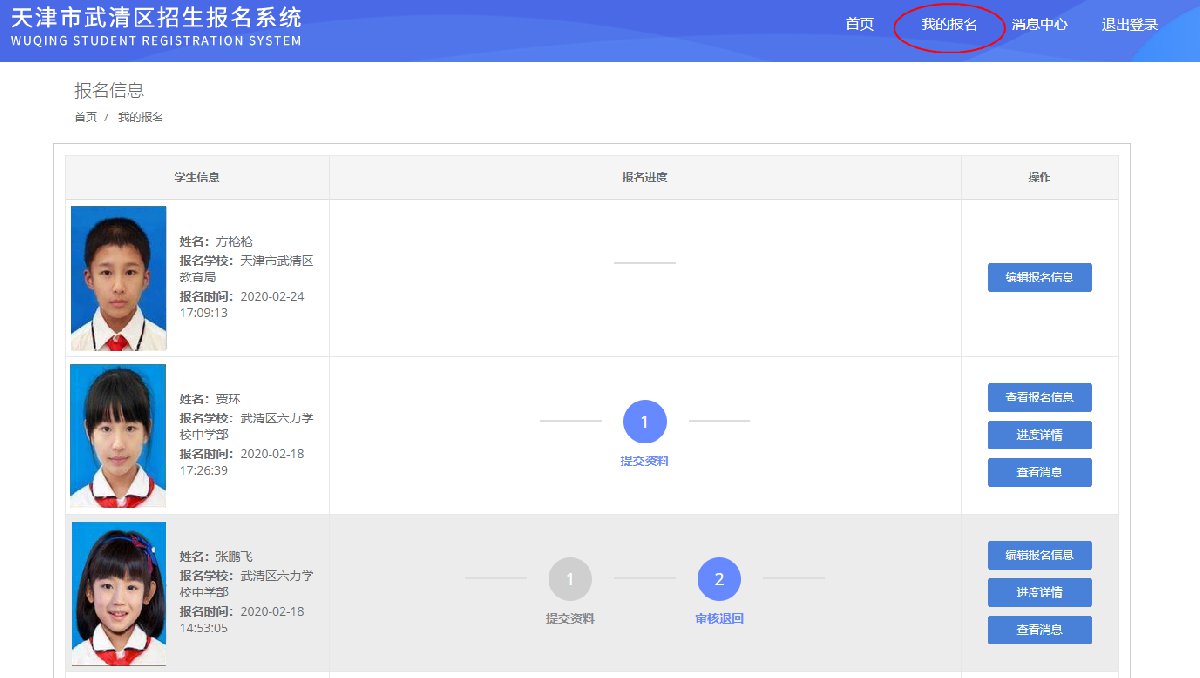The image size is (1200, 678).
Task: Click 退出登录 to log out
Action: pyautogui.click(x=1129, y=25)
